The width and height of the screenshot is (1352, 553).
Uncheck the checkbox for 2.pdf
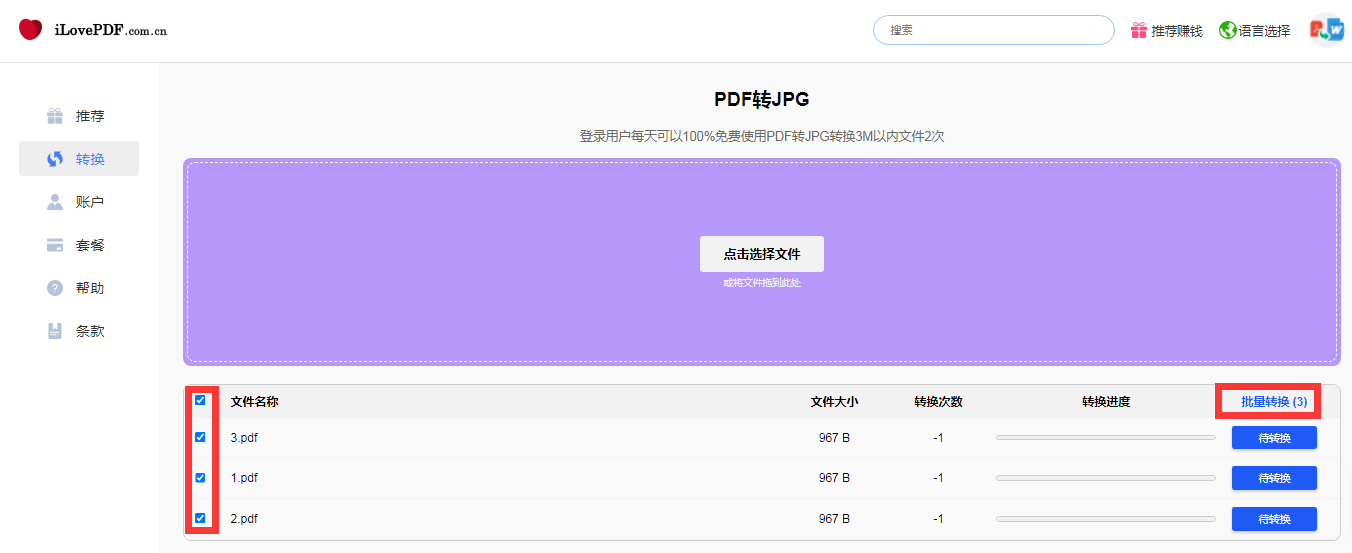(200, 518)
